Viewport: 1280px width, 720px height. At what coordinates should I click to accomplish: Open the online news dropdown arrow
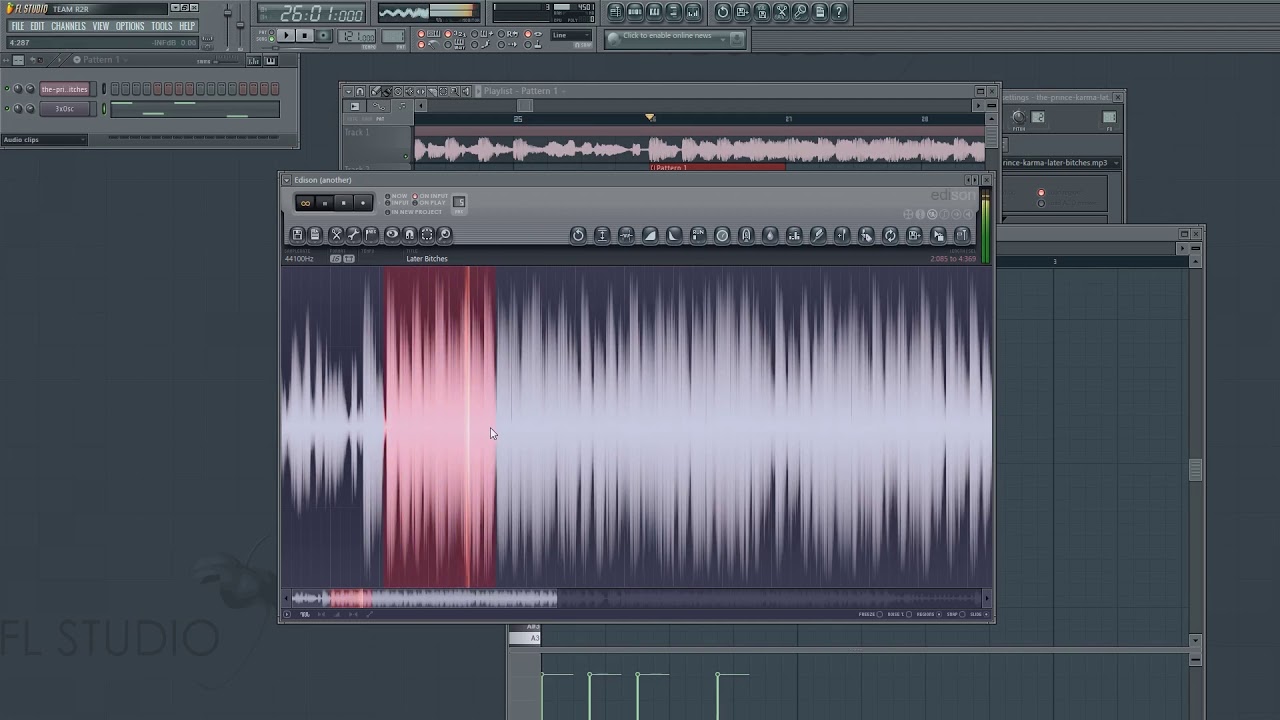pyautogui.click(x=722, y=38)
